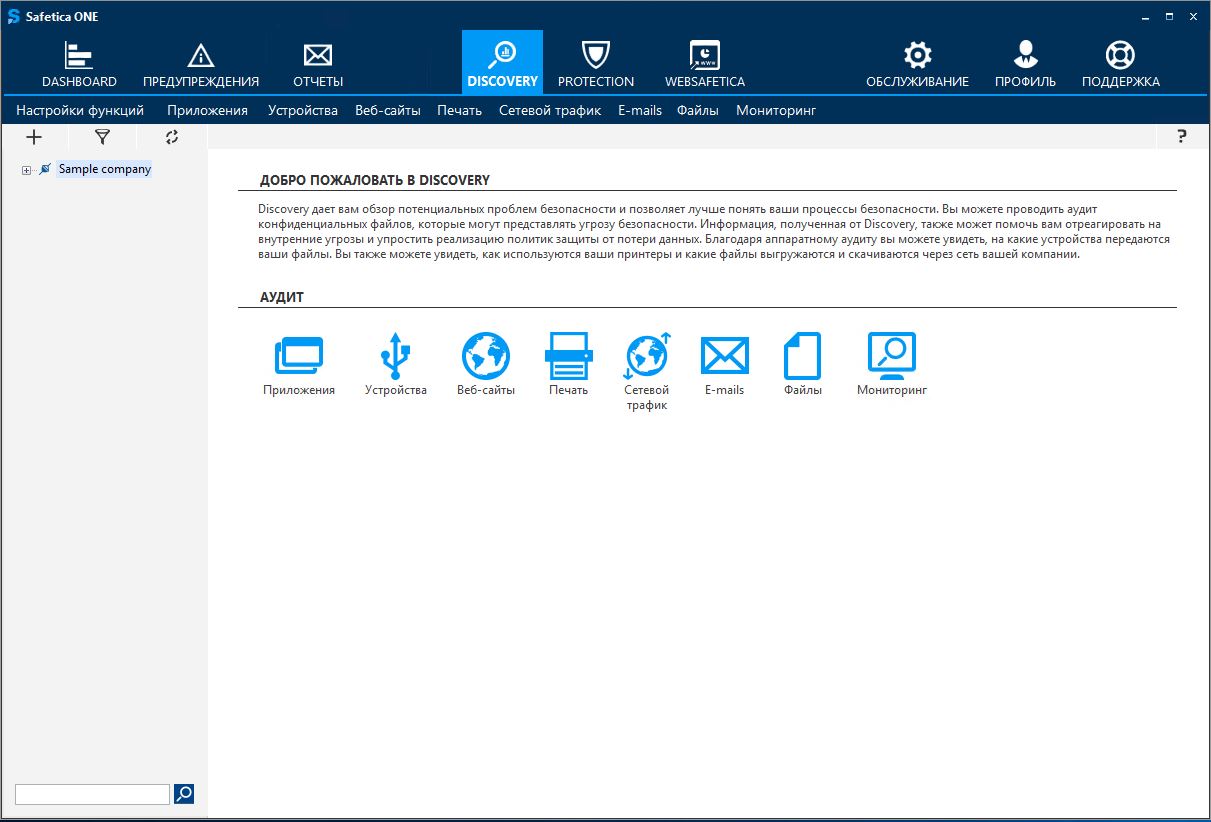
Task: Open the Печать printer icon
Action: click(x=568, y=357)
